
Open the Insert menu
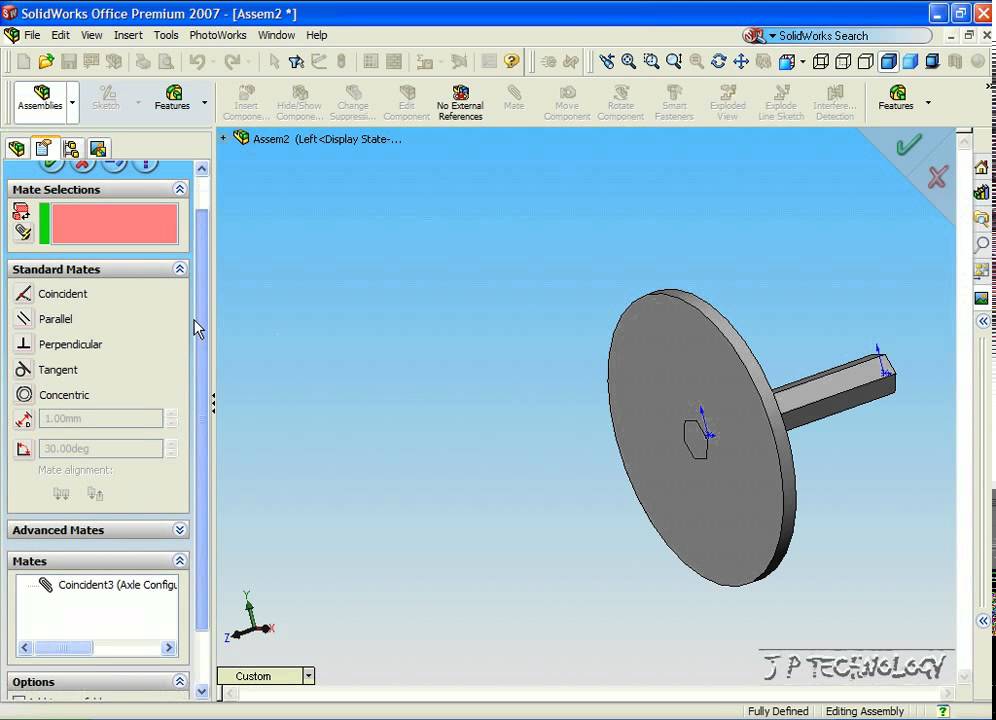coord(128,35)
